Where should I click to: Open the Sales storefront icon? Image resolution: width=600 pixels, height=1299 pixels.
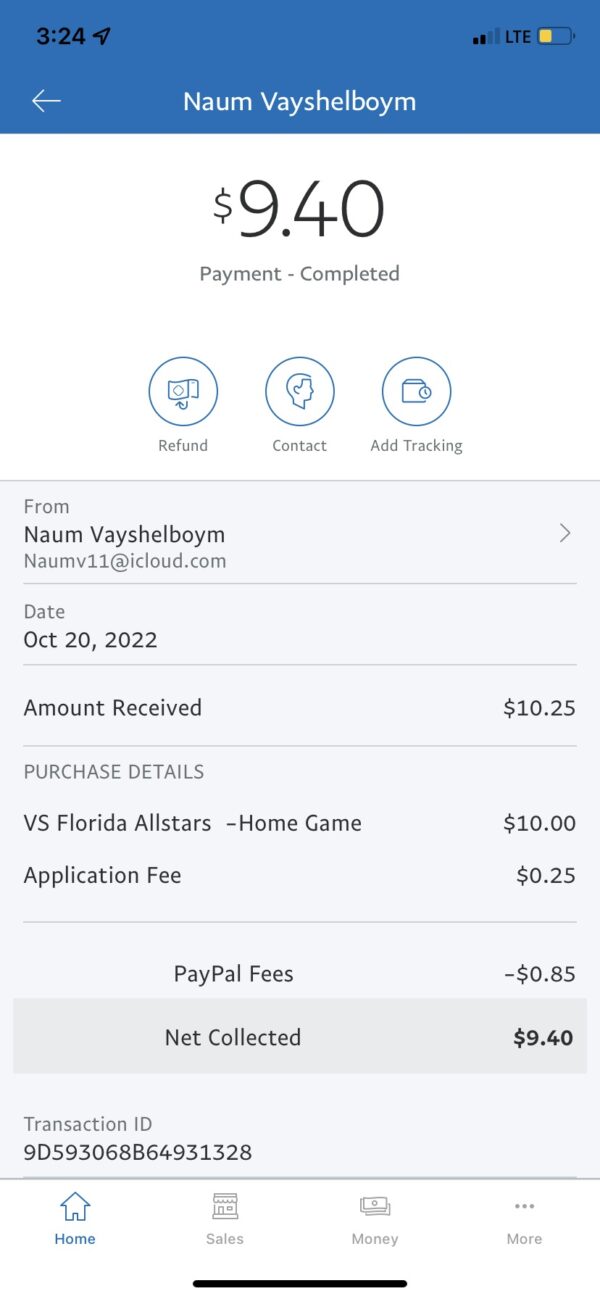coord(225,1206)
